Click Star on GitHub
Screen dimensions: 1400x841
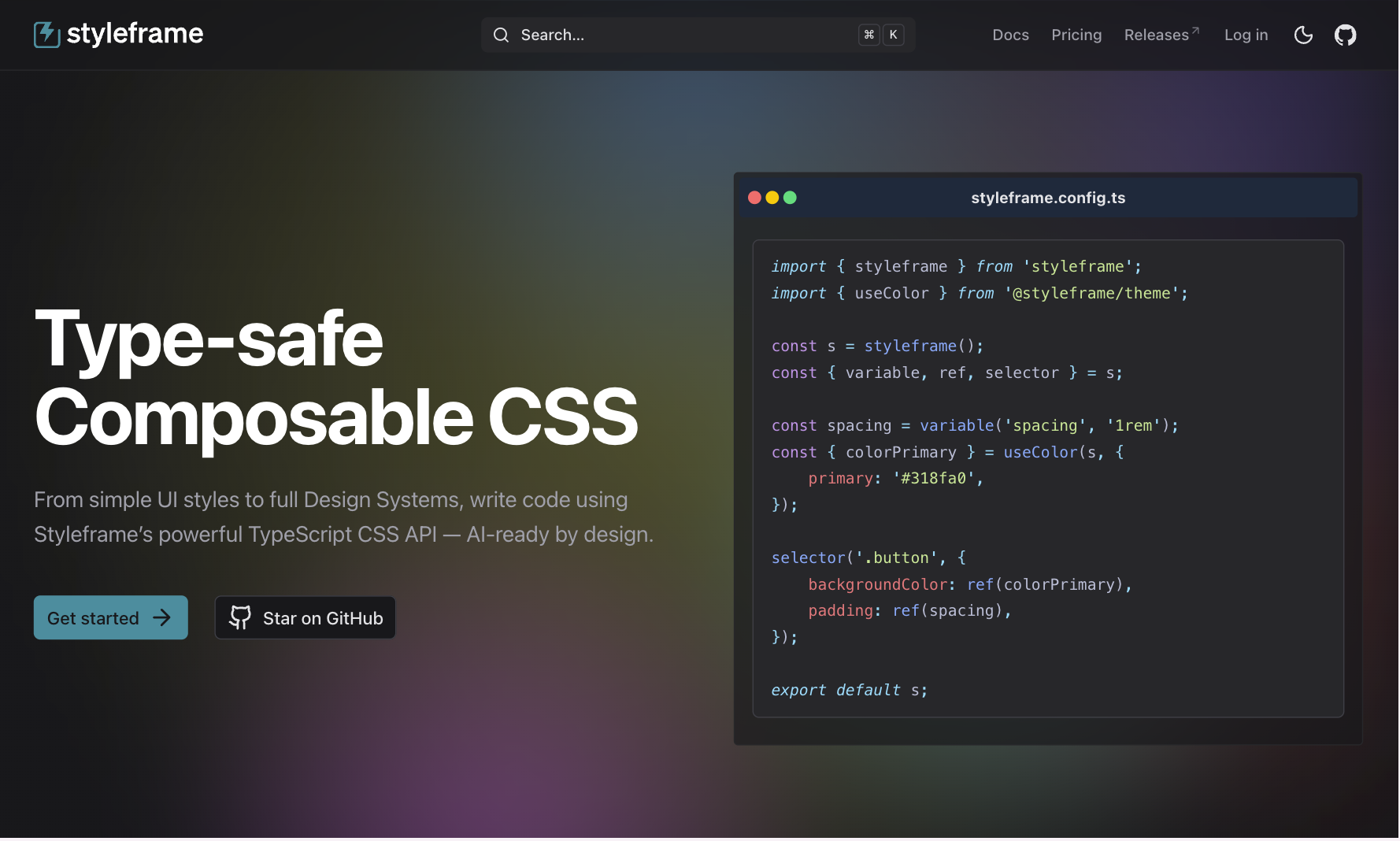[x=305, y=617]
